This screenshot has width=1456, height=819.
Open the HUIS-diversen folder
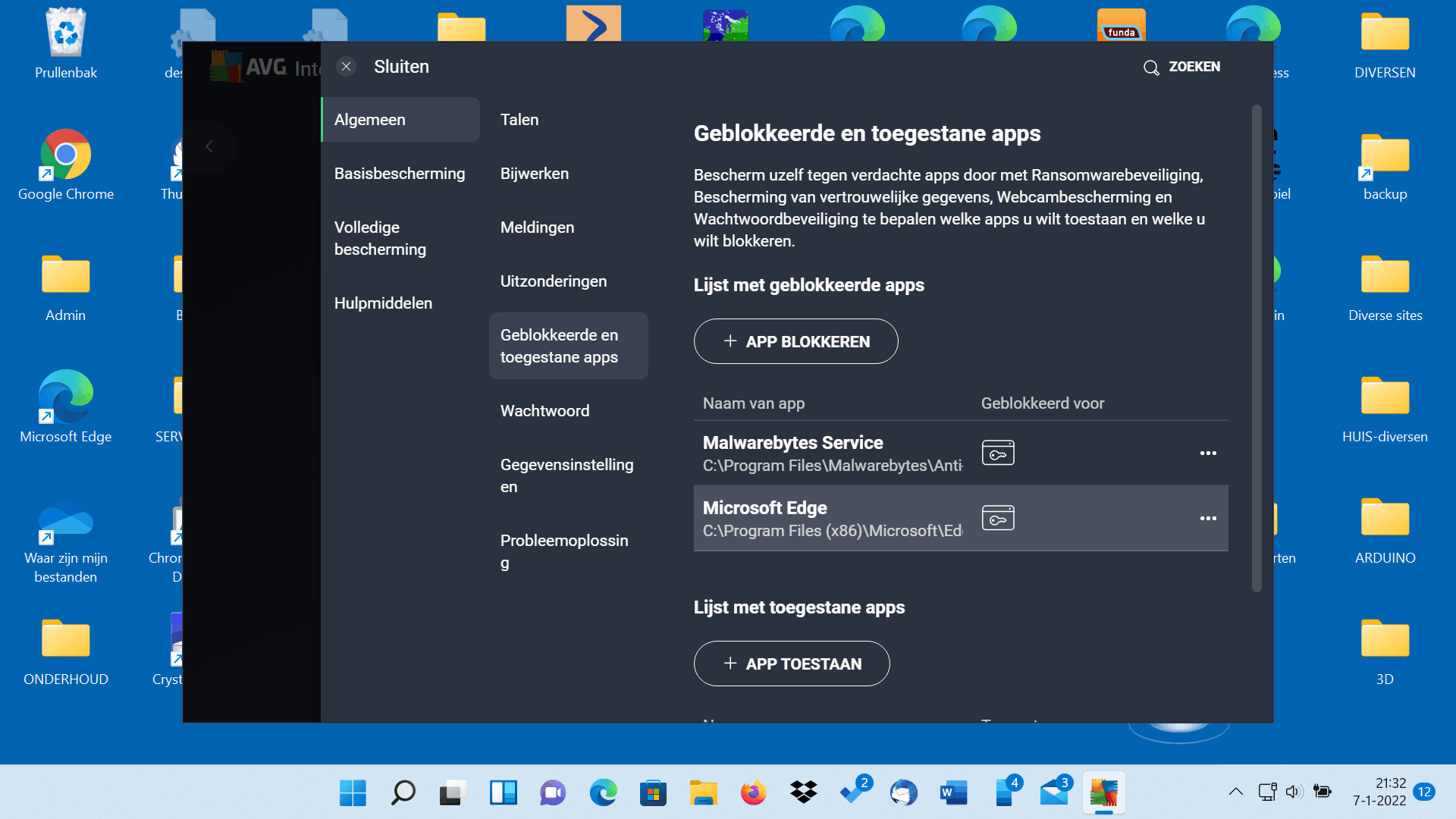(1385, 408)
